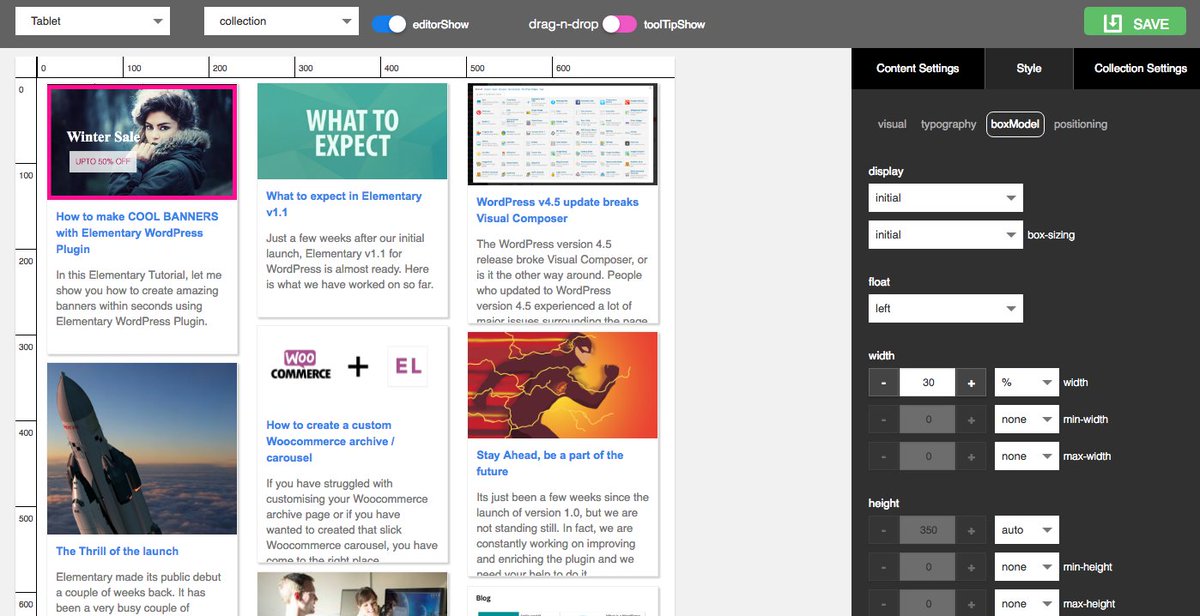Open 'The Thrill of the launch' link
Viewport: 1200px width, 616px height.
[x=117, y=551]
